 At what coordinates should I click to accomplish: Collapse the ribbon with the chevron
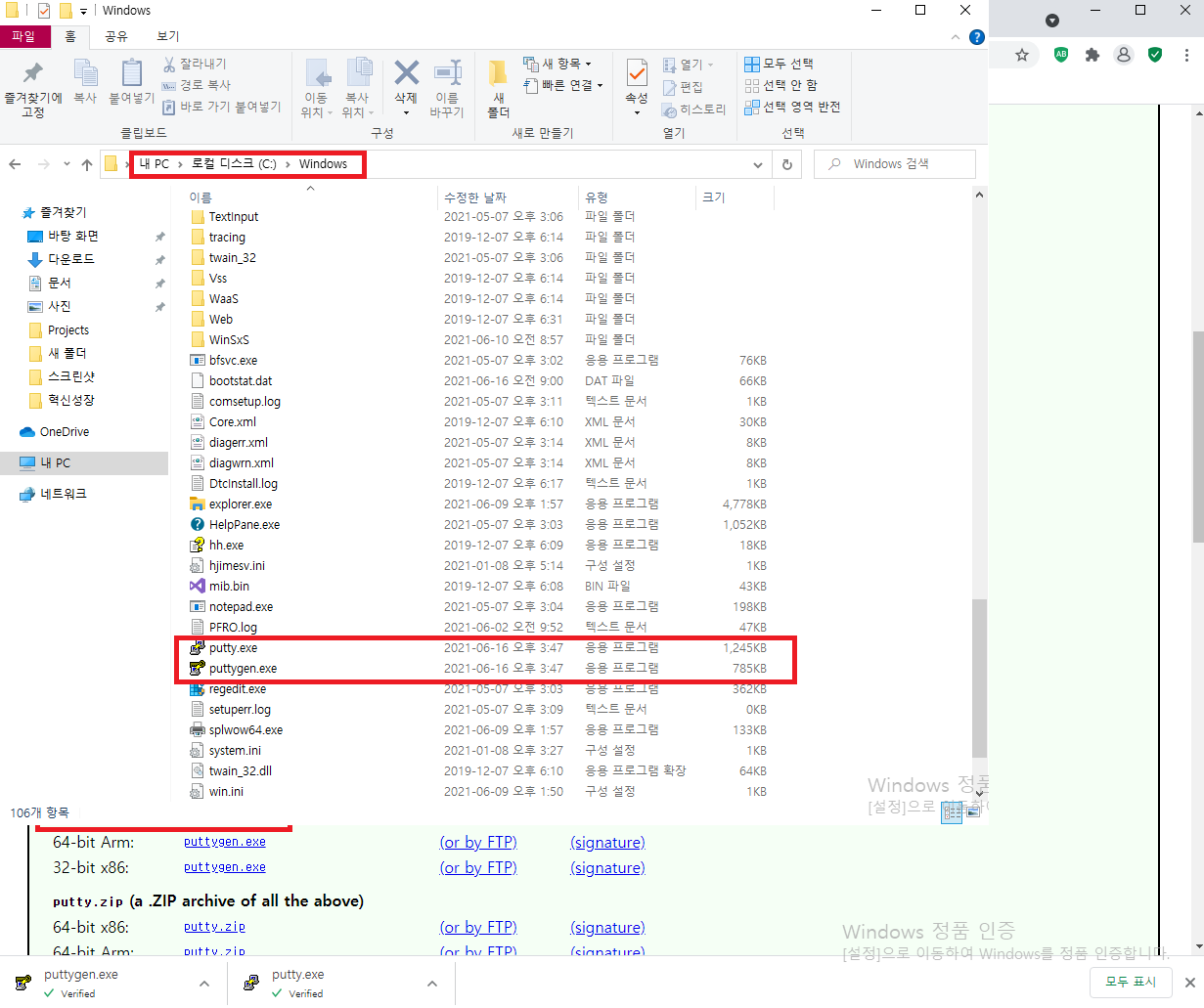[x=956, y=37]
